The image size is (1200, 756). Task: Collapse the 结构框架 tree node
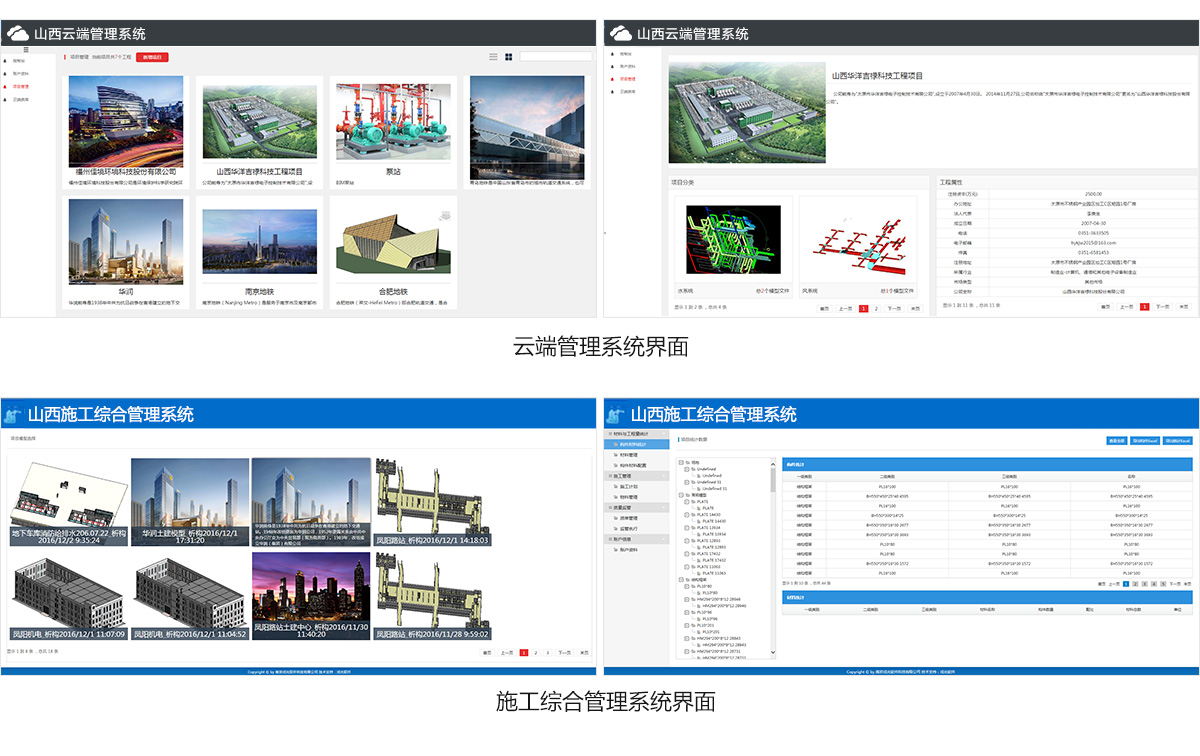[680, 580]
